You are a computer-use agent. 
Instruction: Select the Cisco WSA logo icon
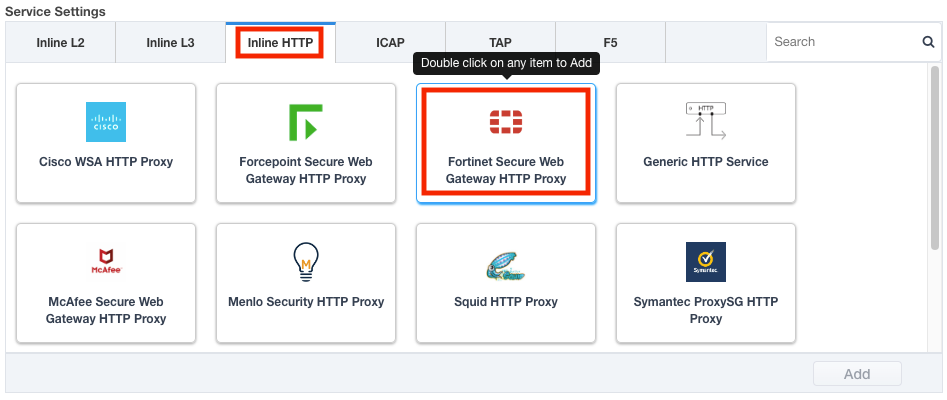coord(106,122)
